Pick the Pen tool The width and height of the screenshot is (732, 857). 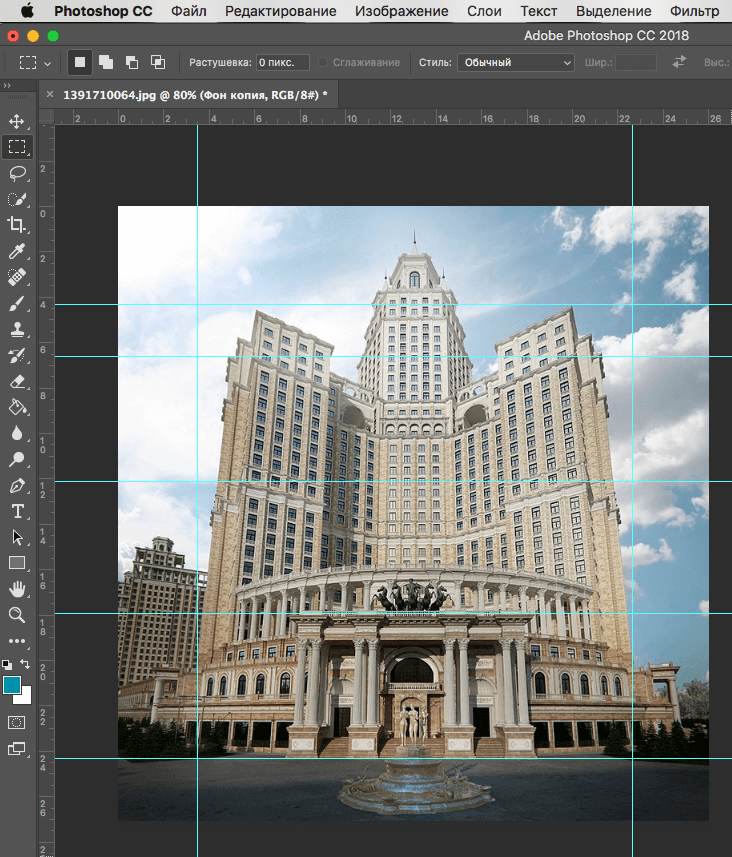(17, 485)
